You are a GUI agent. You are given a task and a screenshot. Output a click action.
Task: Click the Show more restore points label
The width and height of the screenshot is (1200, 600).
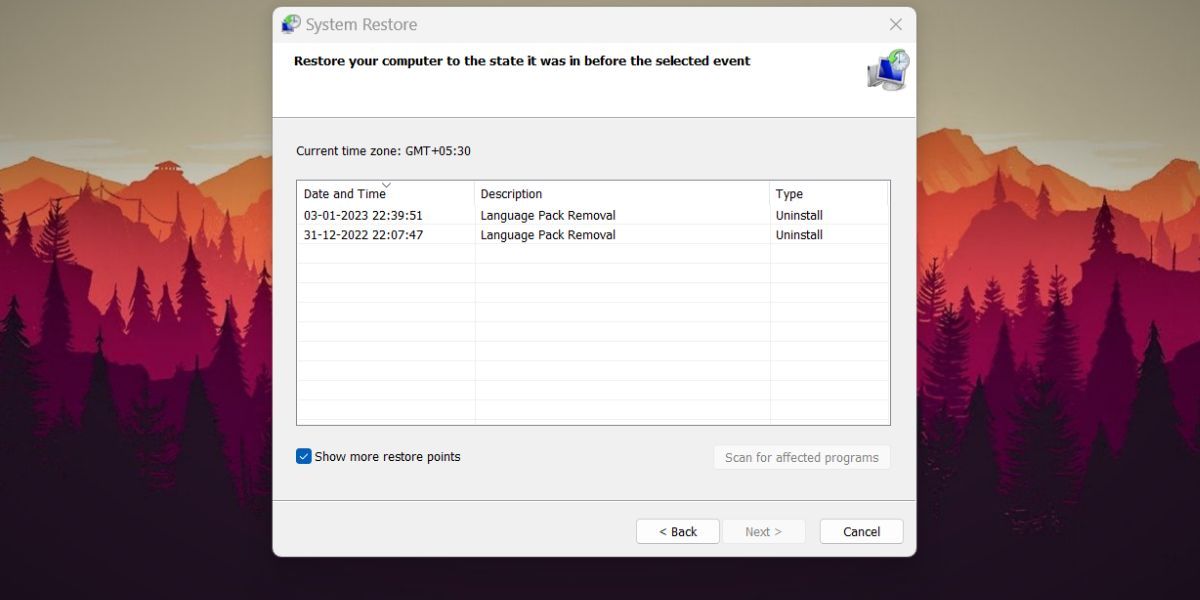(387, 456)
